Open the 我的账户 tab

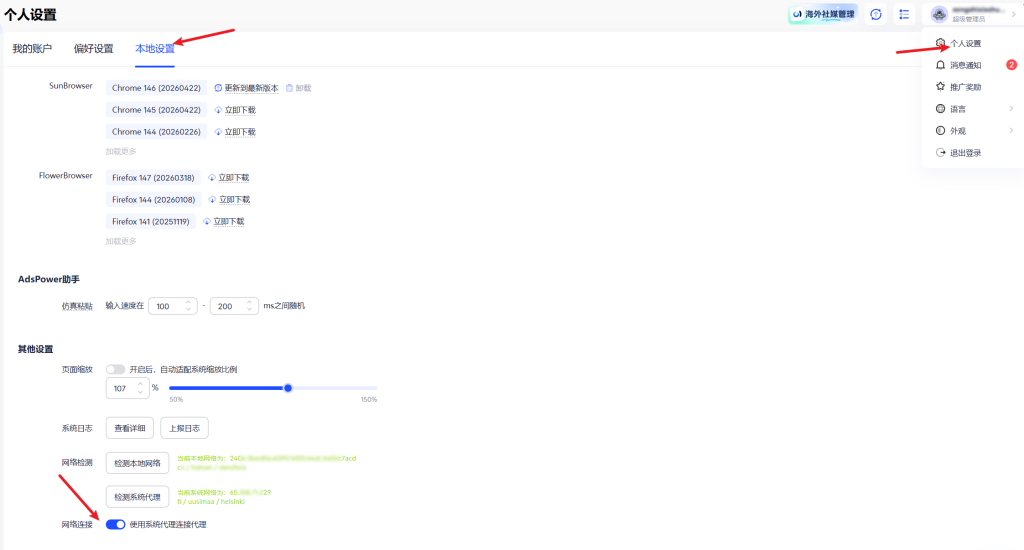click(32, 48)
